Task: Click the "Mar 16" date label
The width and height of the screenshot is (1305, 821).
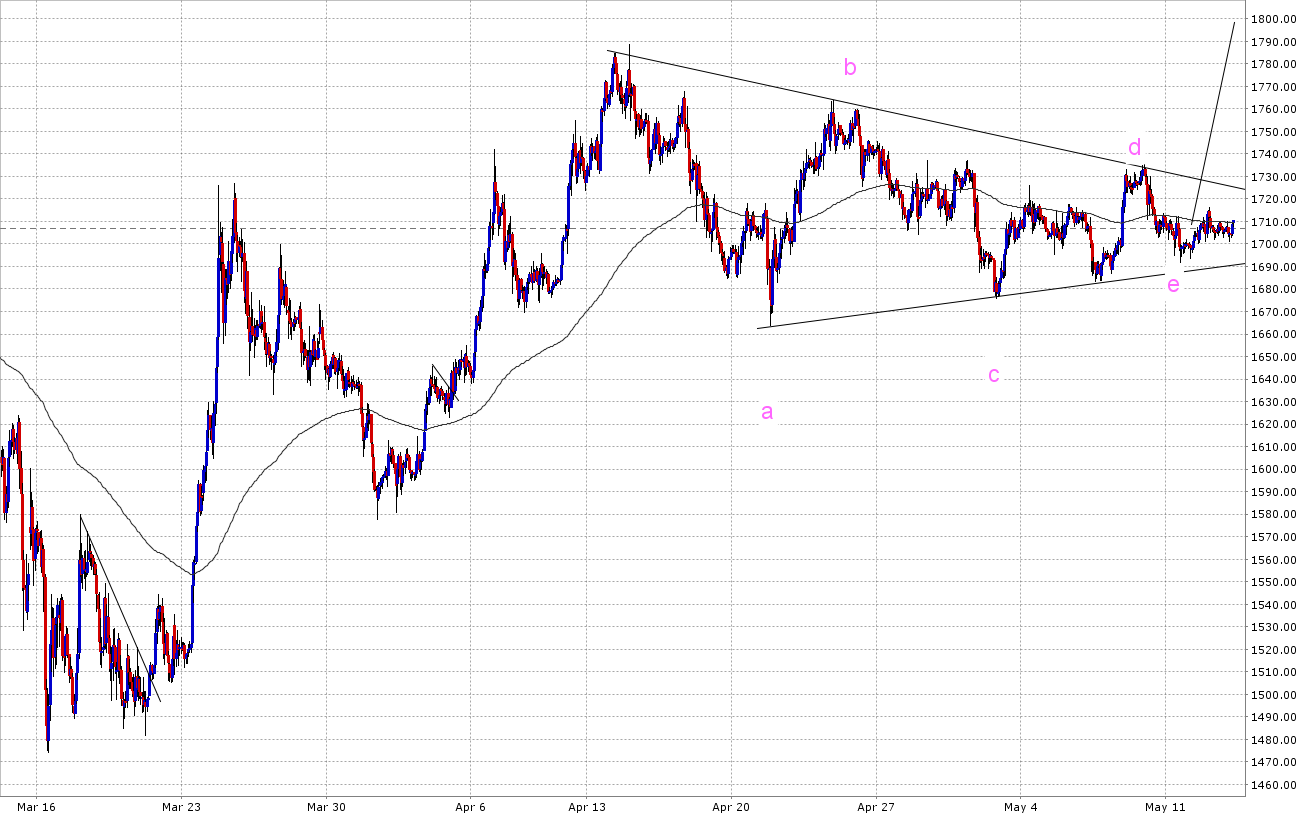Action: point(35,807)
